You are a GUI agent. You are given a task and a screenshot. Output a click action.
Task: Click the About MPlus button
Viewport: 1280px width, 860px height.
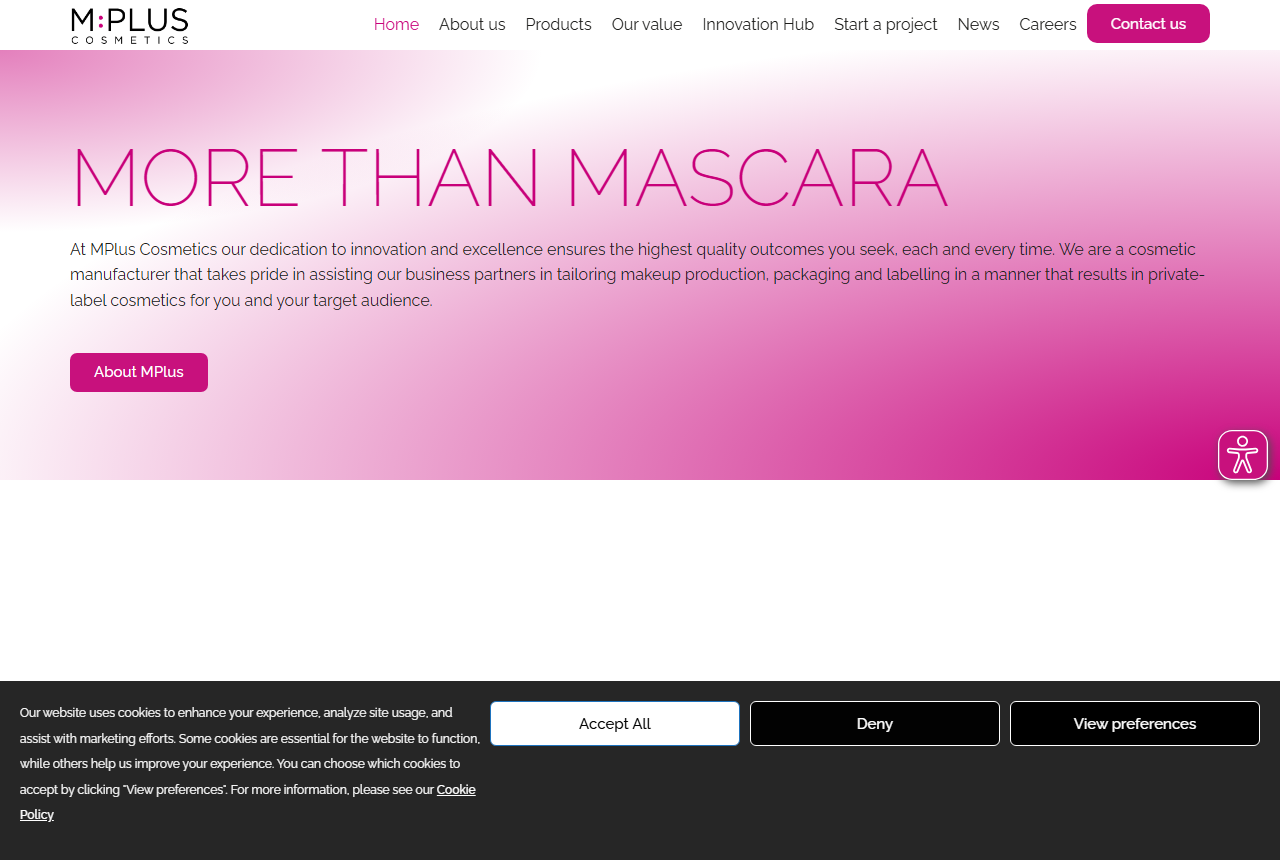pos(139,372)
